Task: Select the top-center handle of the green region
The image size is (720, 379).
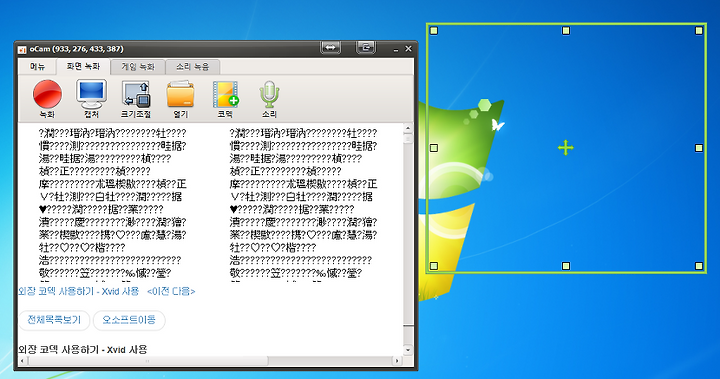Action: pos(566,31)
